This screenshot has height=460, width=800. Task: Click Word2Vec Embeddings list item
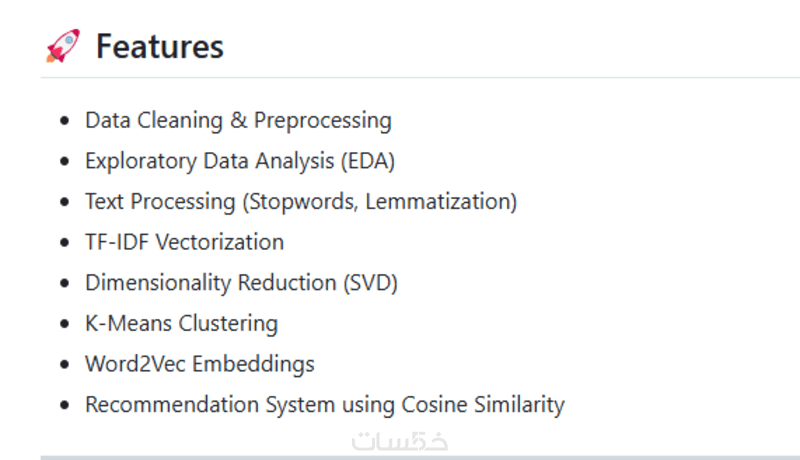click(x=200, y=364)
